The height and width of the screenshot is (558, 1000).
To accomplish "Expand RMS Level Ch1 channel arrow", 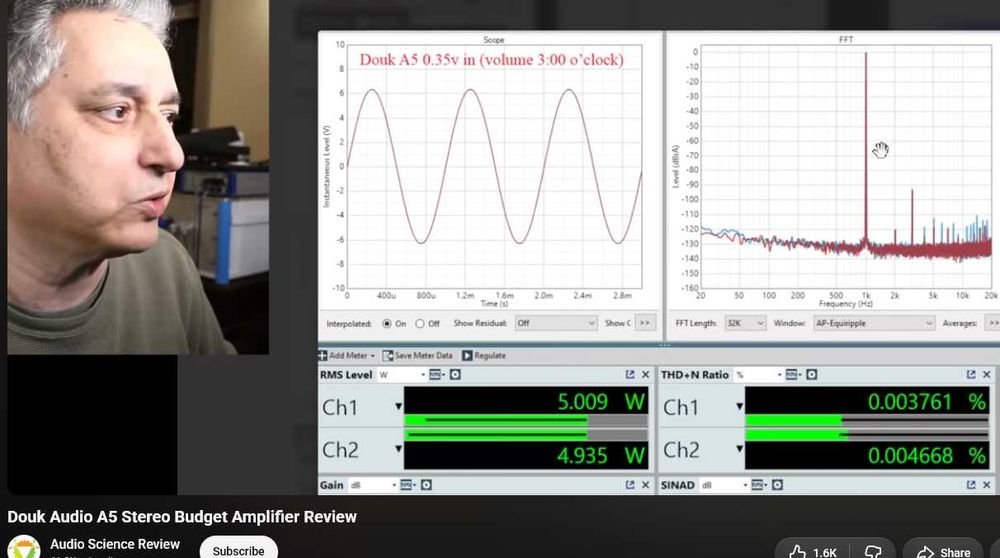I will pos(399,406).
